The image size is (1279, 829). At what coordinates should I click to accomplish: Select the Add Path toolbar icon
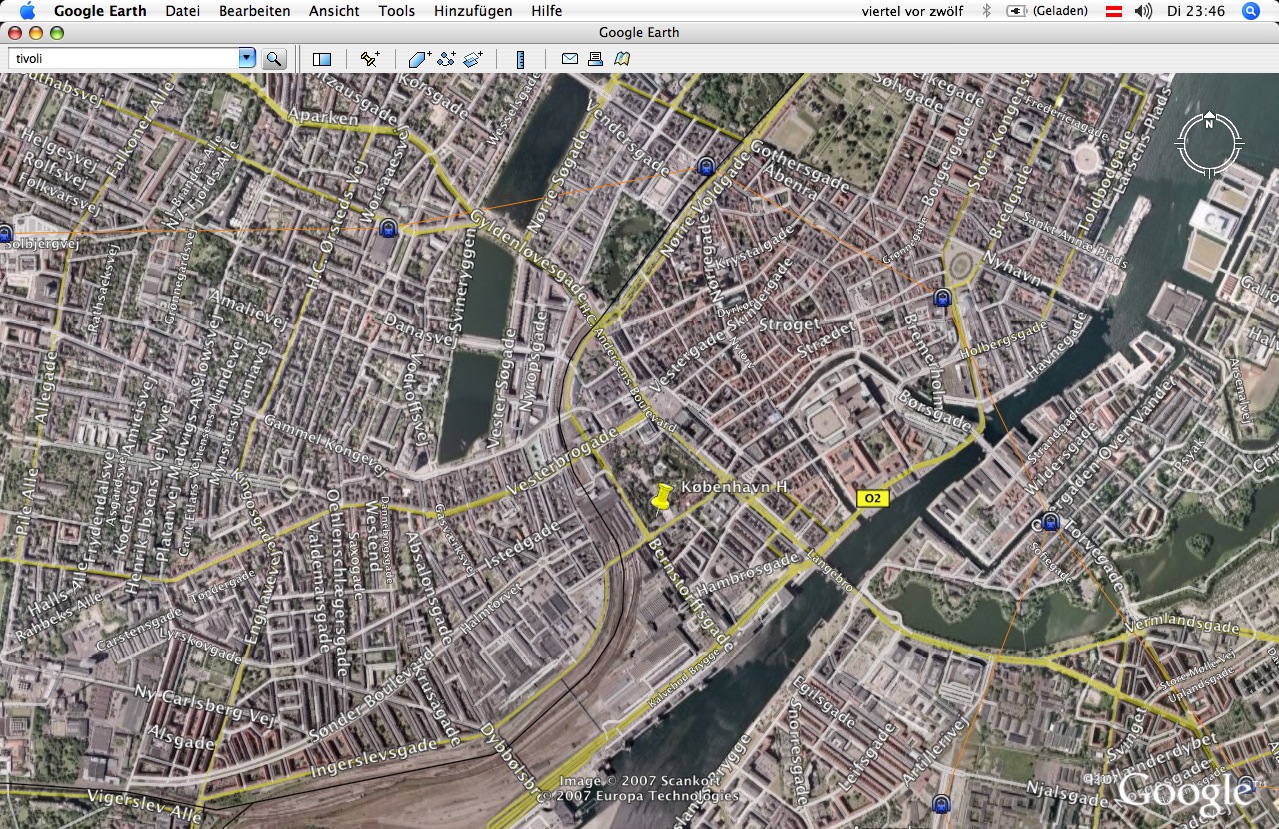click(x=446, y=59)
